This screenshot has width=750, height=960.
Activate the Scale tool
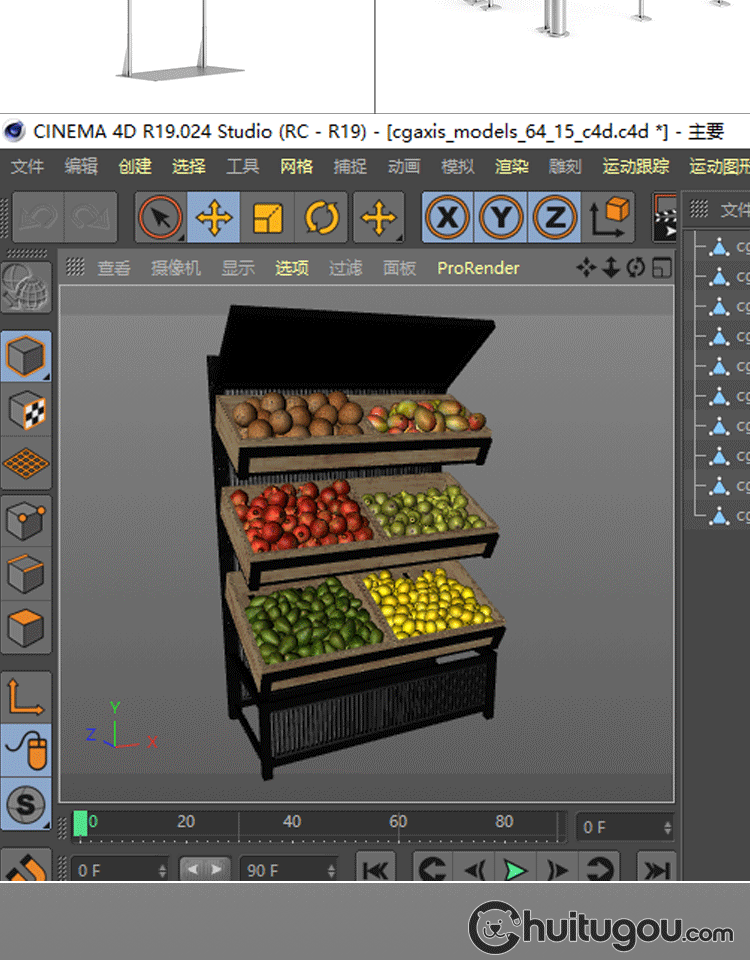[267, 217]
